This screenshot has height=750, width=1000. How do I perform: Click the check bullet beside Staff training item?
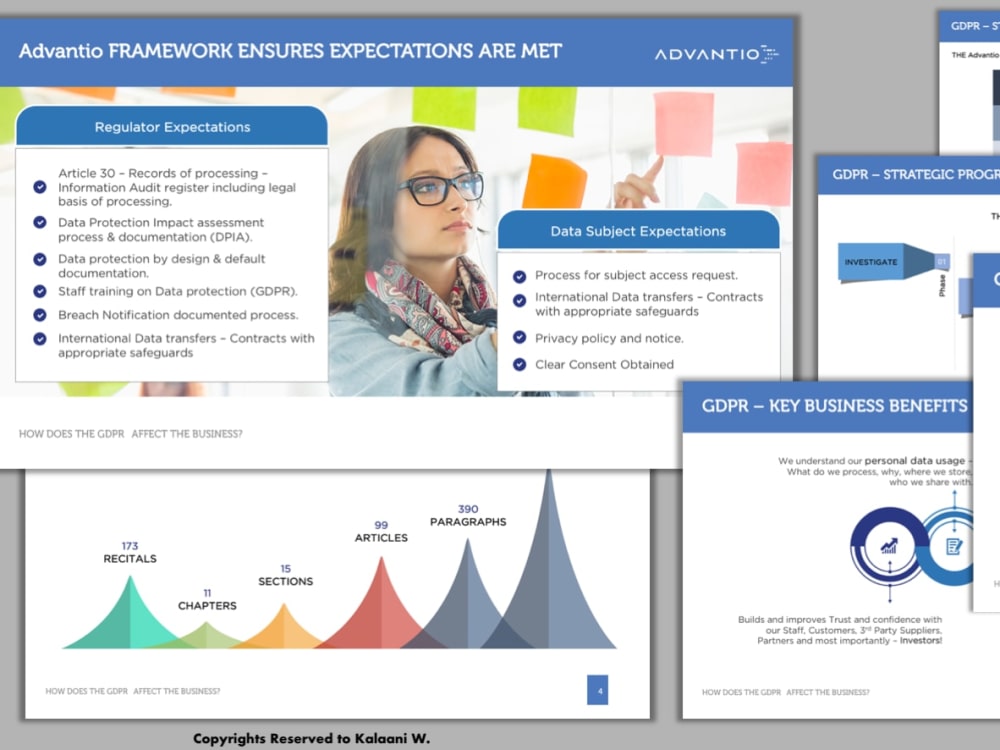40,291
